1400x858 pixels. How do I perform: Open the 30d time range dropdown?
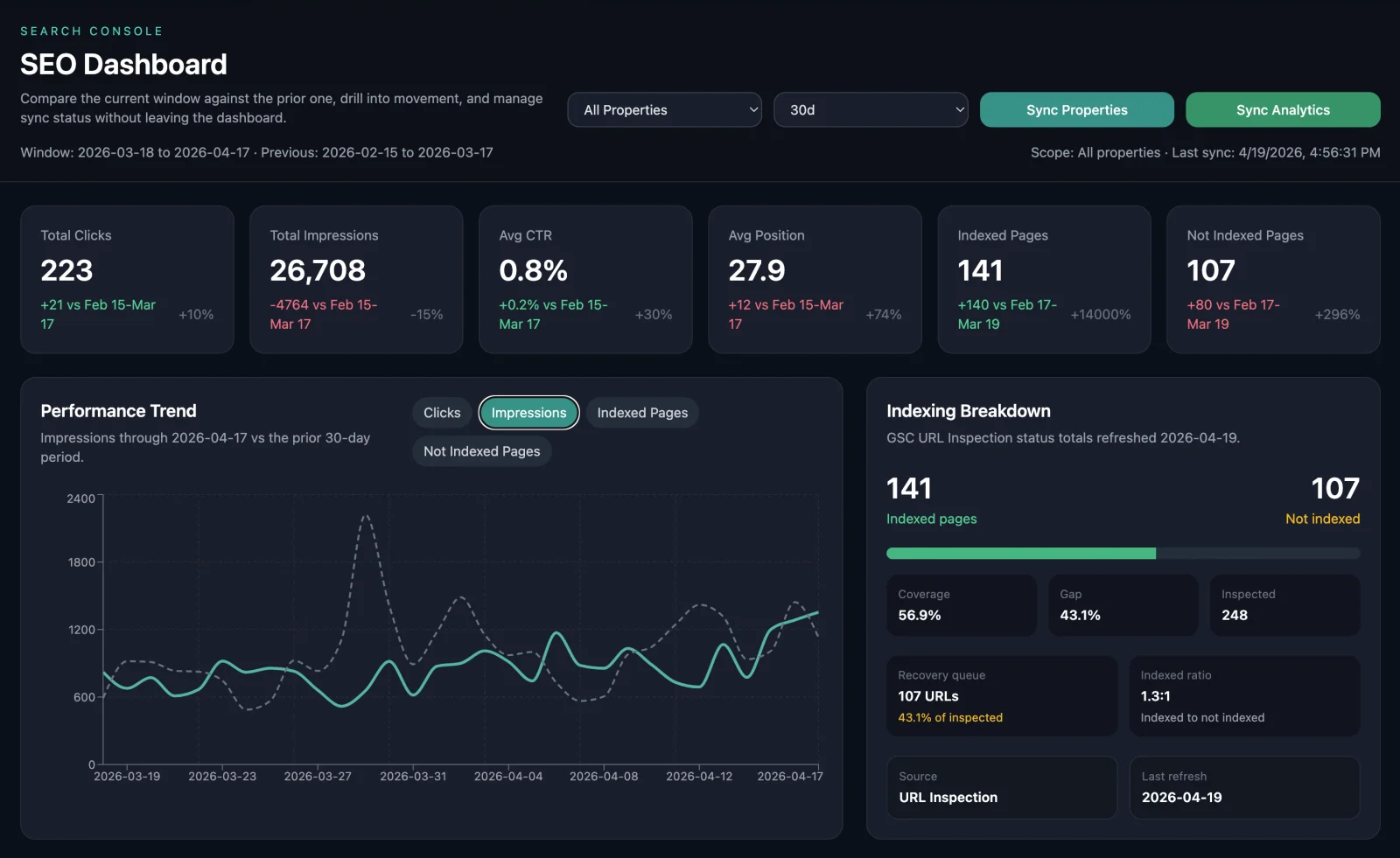click(870, 109)
